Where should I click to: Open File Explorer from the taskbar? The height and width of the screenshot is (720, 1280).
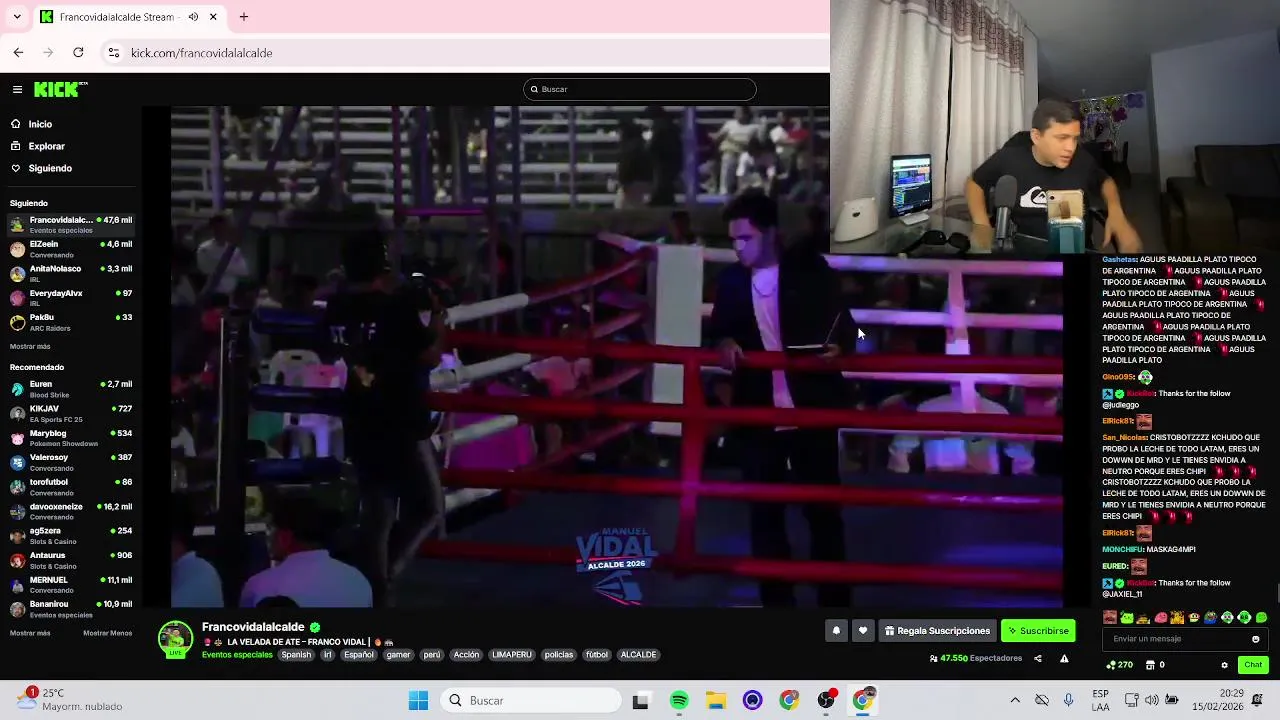(x=716, y=700)
